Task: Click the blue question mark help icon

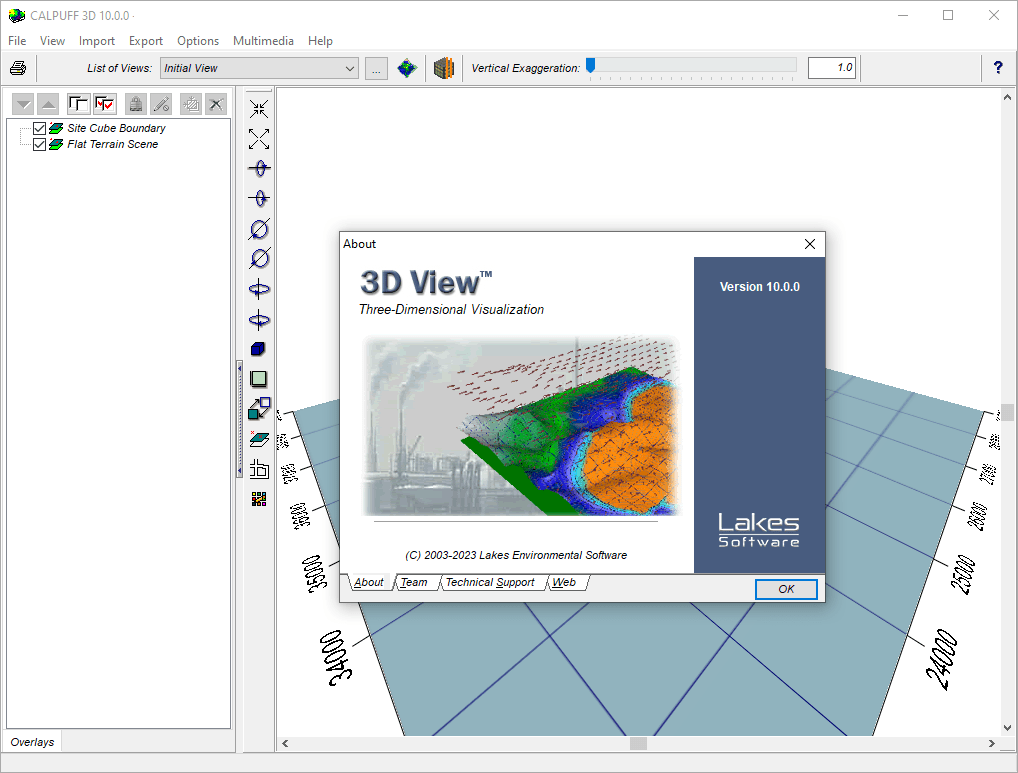Action: 998,67
